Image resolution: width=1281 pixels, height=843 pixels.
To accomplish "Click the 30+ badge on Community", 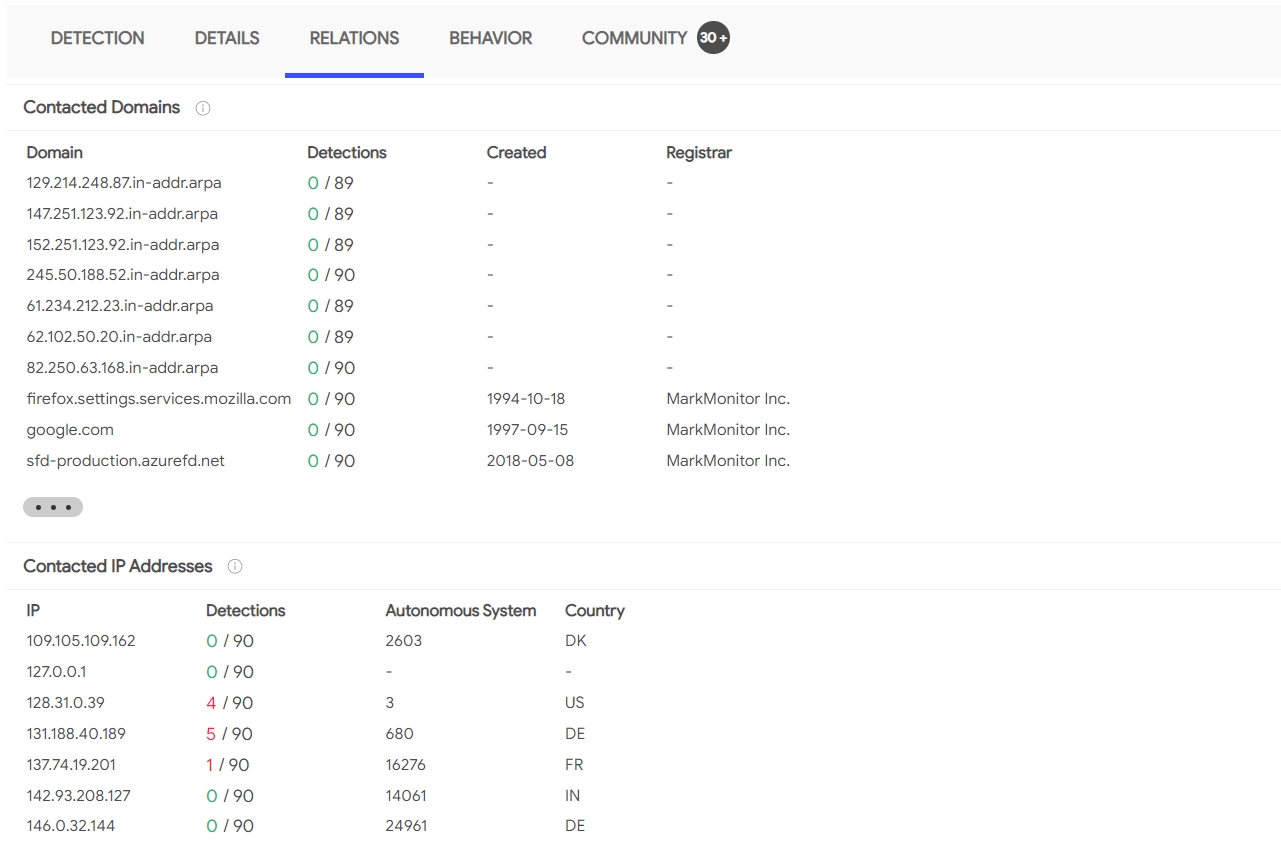I will [713, 38].
